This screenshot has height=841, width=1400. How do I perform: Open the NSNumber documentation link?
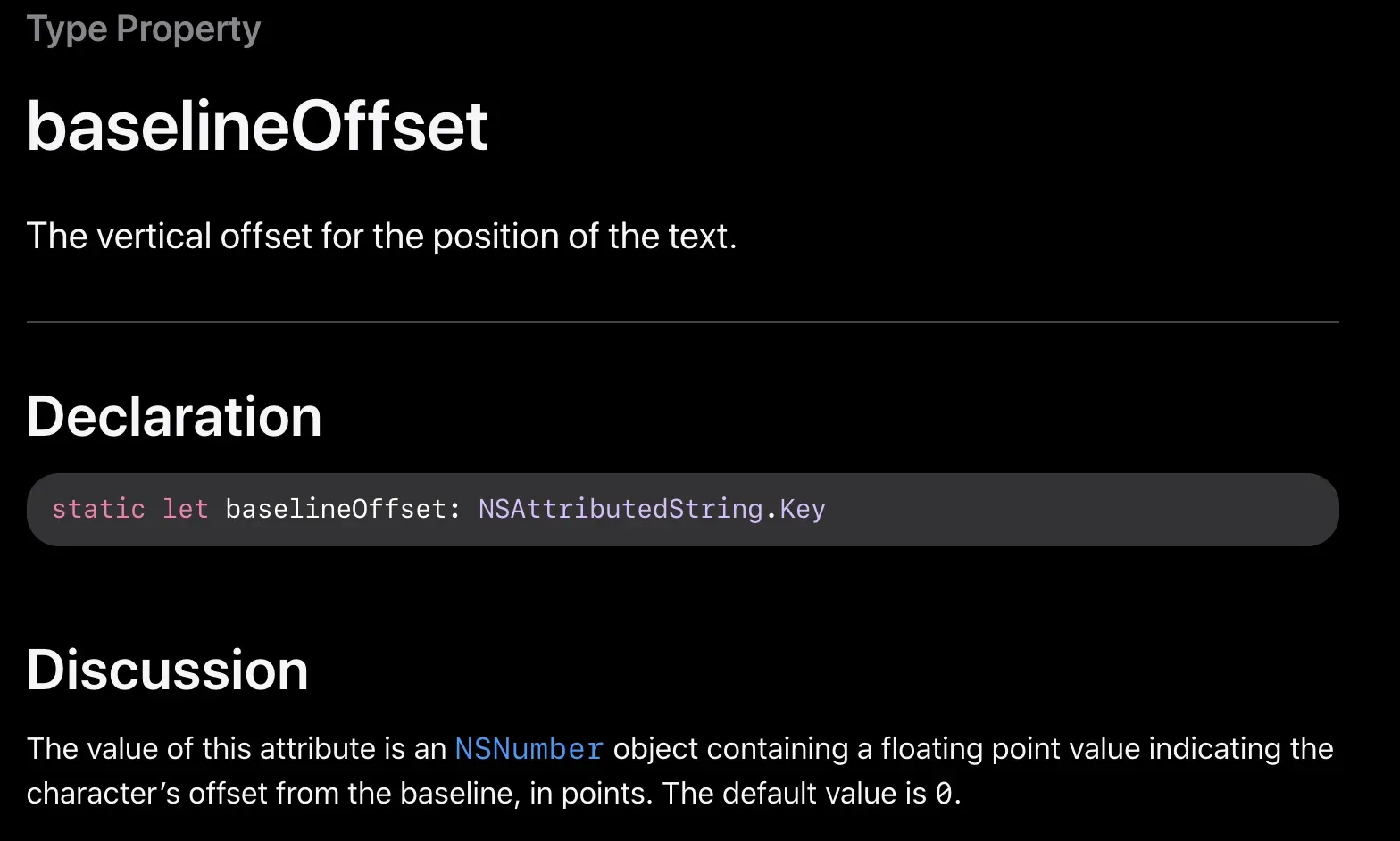pos(529,748)
